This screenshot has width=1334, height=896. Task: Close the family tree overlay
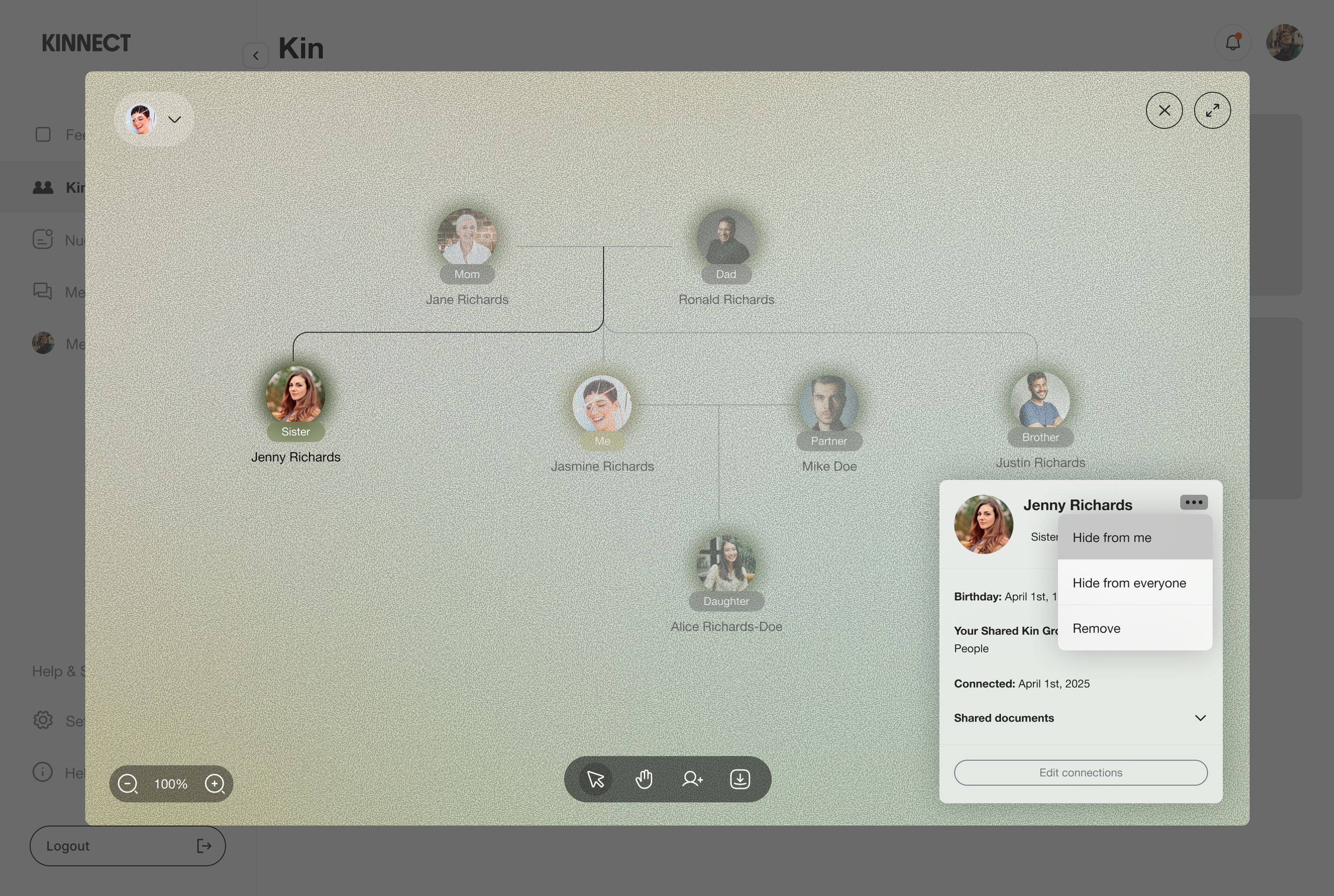1164,110
